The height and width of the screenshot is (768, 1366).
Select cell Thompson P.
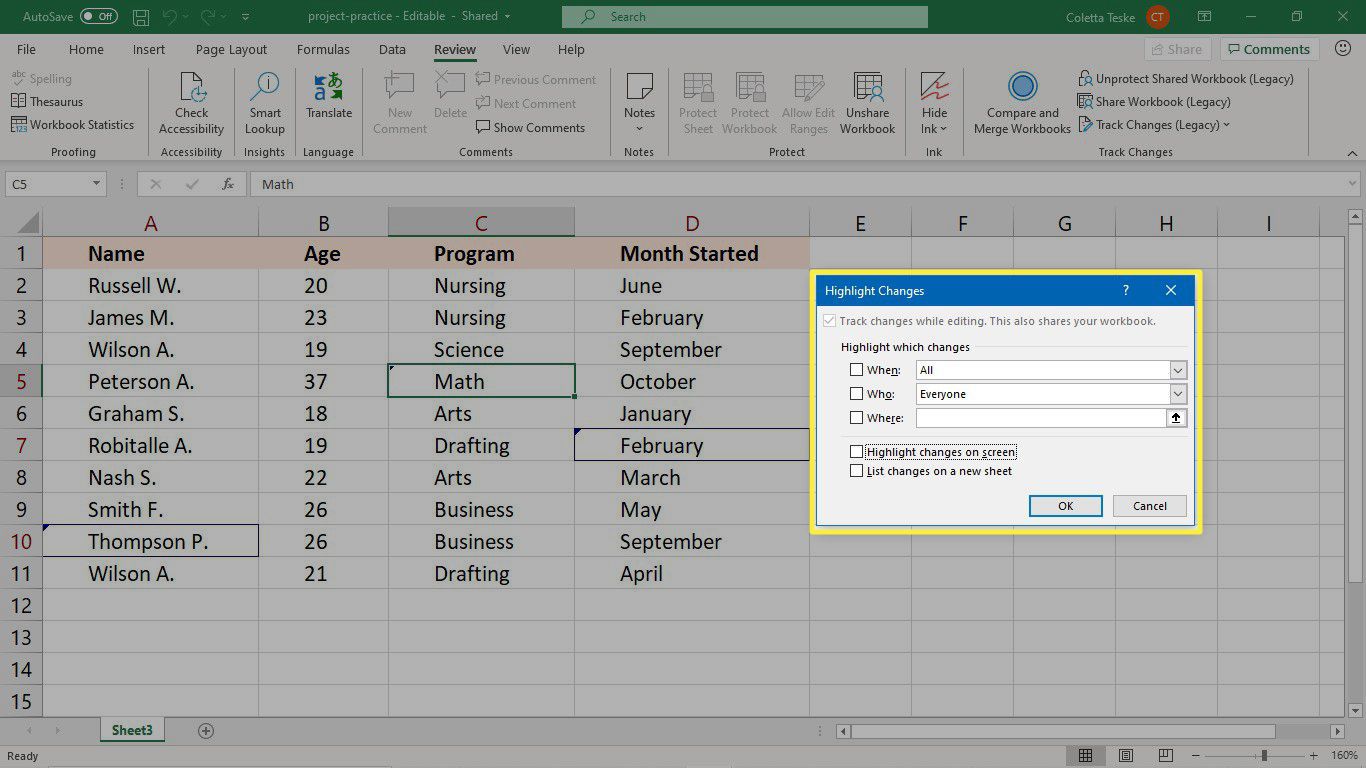[x=150, y=541]
